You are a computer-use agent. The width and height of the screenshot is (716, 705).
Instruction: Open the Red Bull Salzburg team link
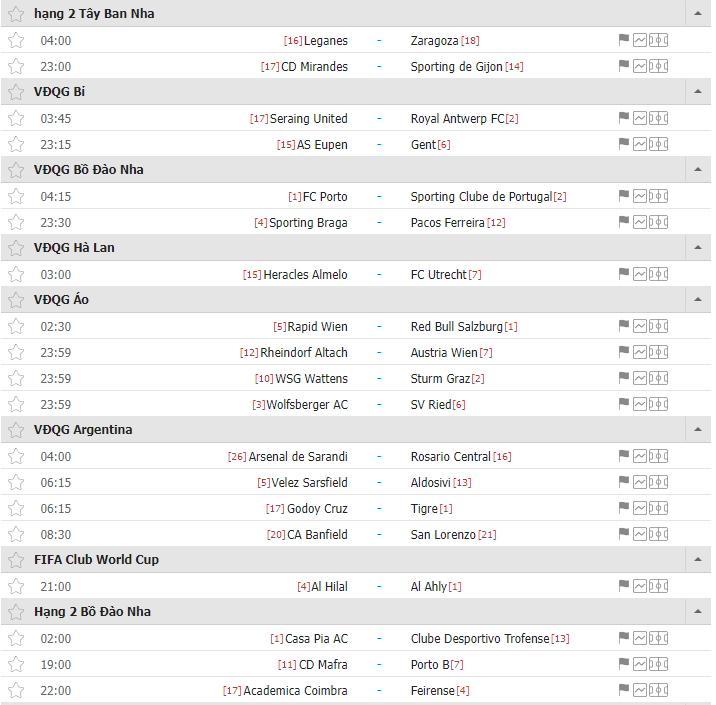point(456,326)
